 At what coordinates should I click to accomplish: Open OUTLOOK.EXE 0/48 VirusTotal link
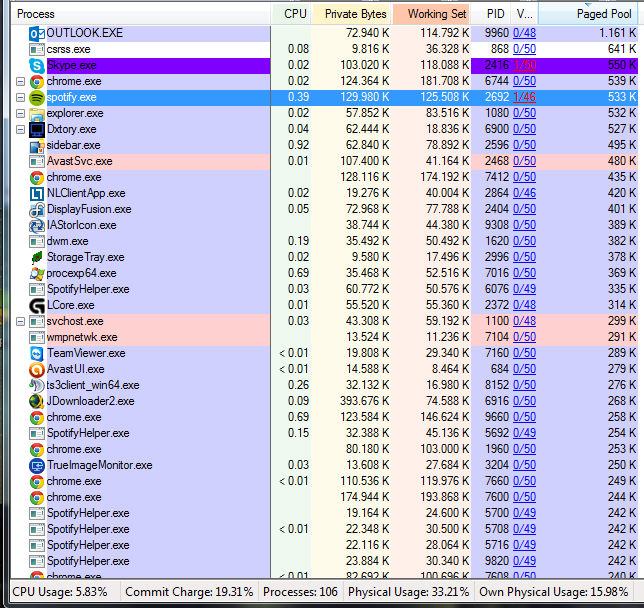tap(524, 33)
